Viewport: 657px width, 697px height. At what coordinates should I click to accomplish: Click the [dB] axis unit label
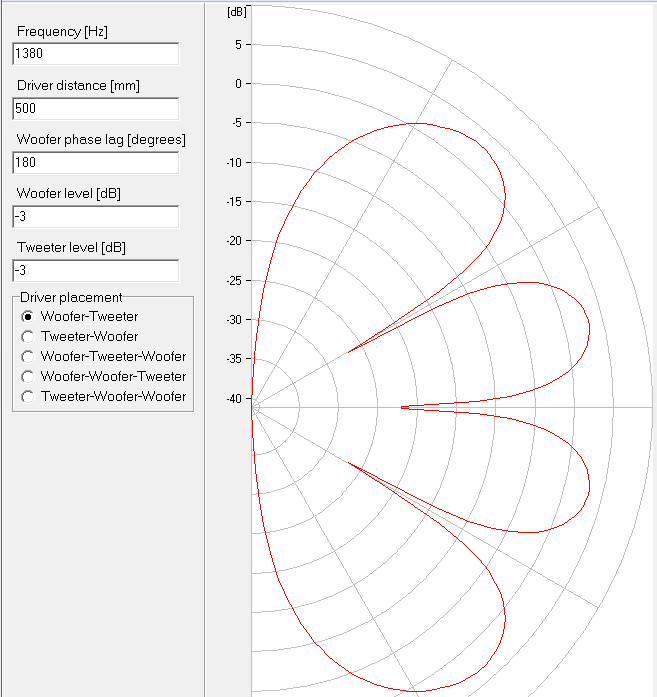pyautogui.click(x=236, y=12)
